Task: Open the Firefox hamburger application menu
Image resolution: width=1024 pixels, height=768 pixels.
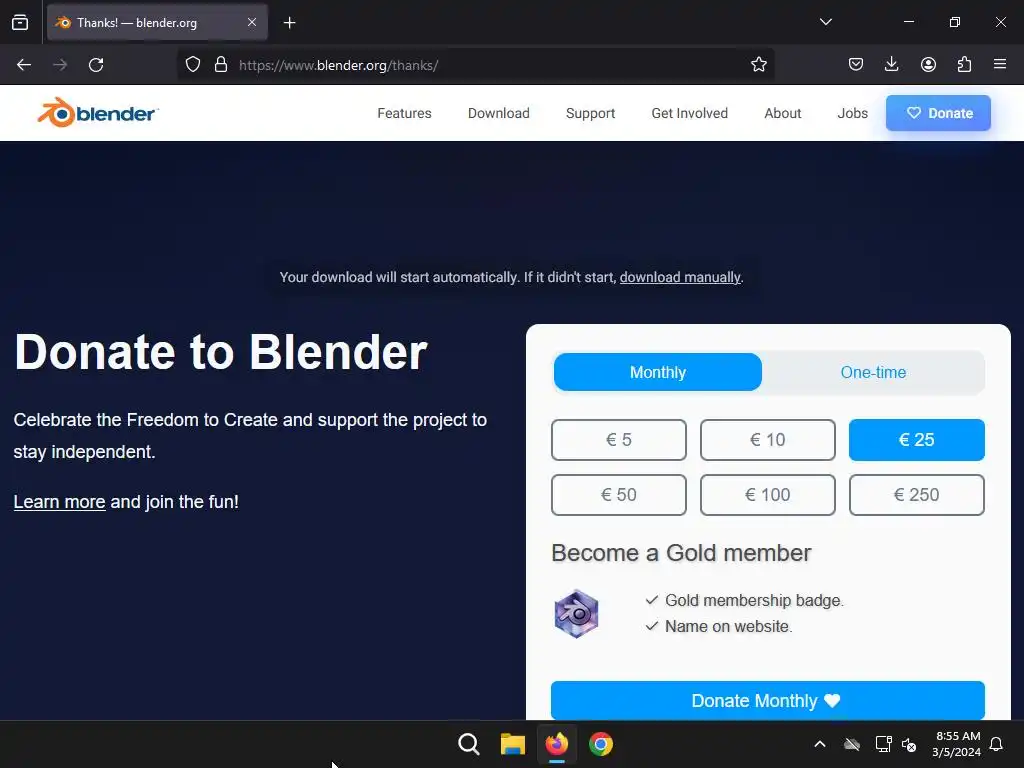Action: [x=1000, y=65]
